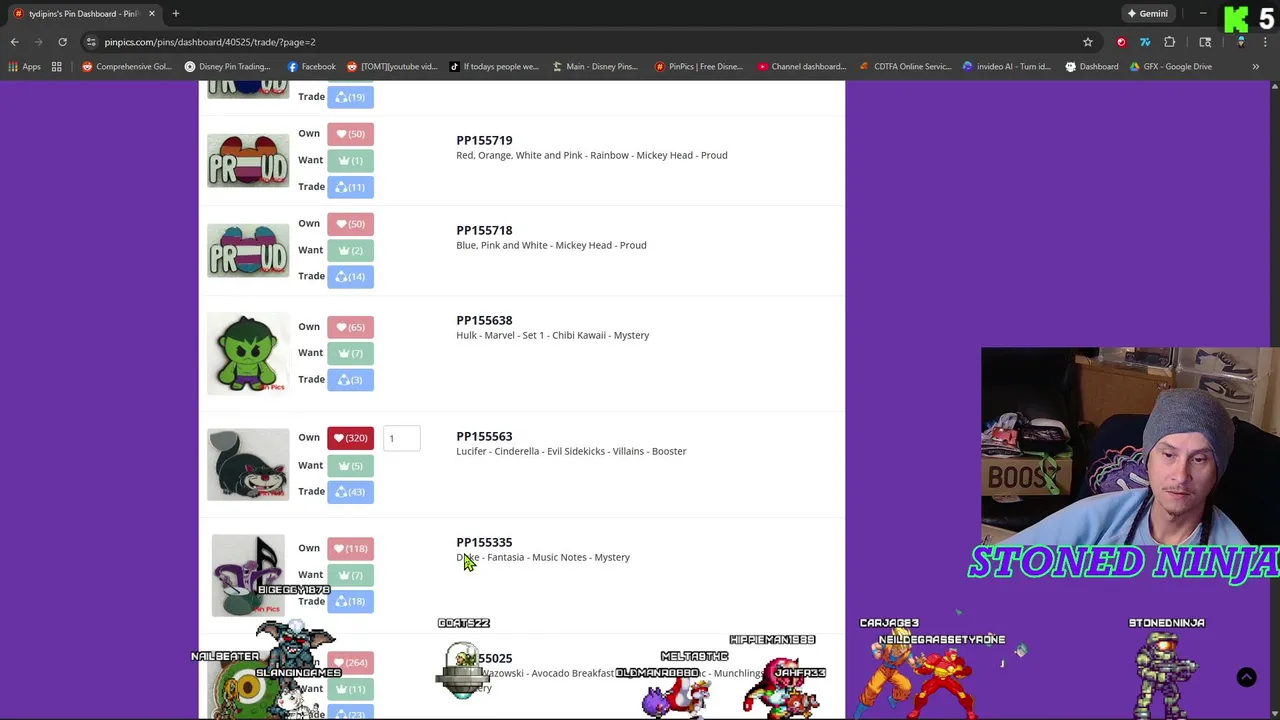Open pin PP155638 Hulk link
1280x720 pixels.
[484, 320]
